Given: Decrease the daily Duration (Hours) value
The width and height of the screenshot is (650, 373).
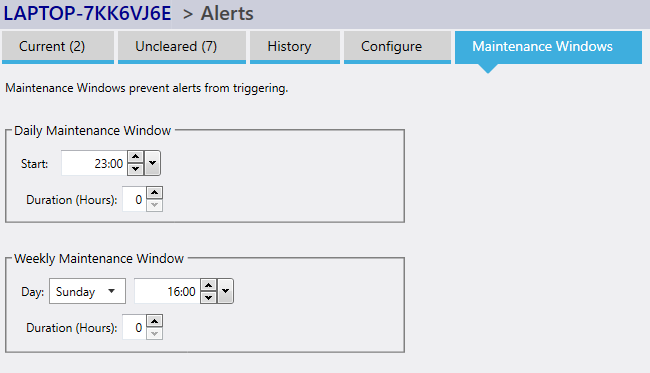Looking at the screenshot, I should click(x=155, y=205).
